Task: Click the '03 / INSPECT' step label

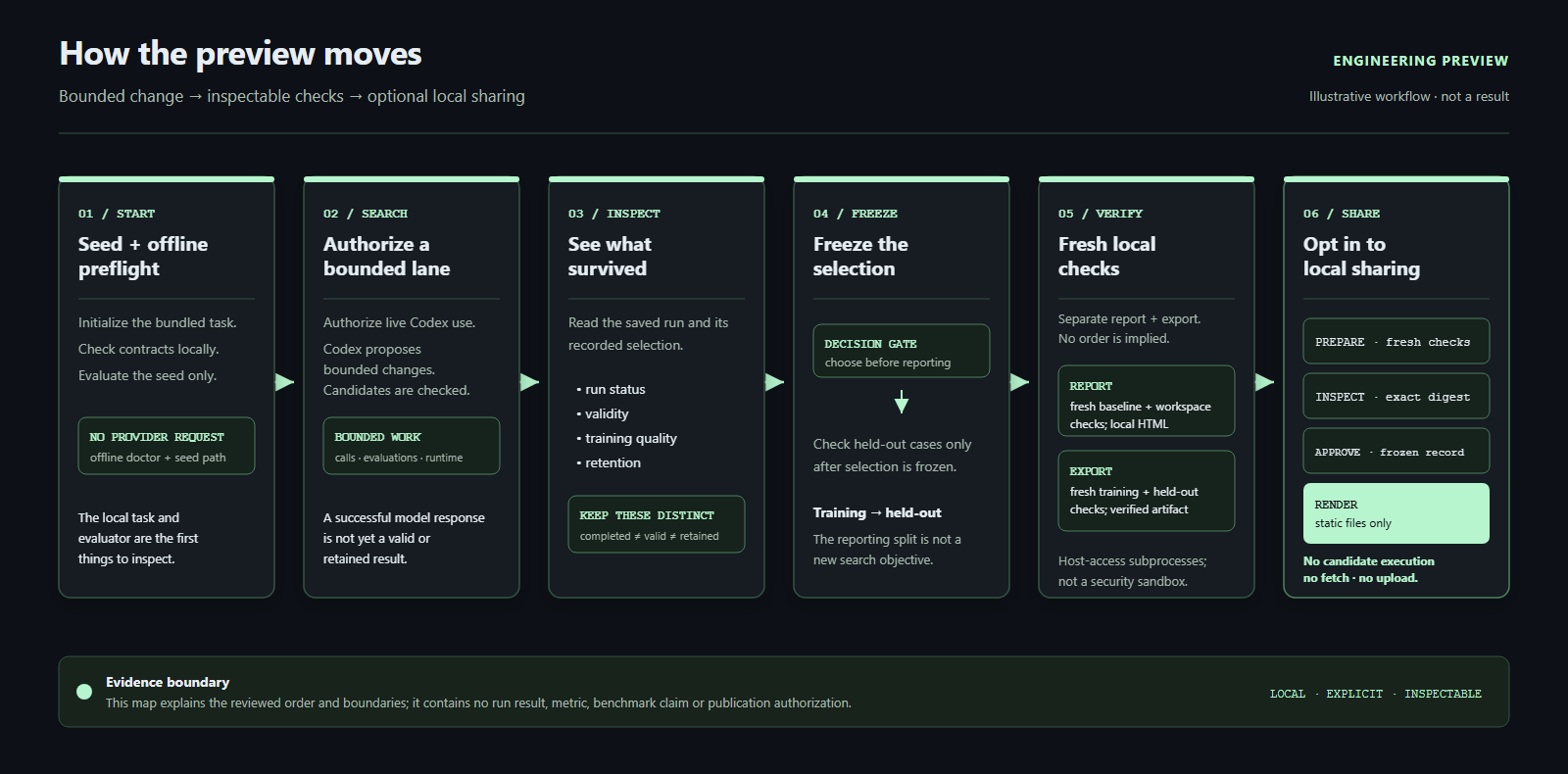Action: [x=614, y=214]
